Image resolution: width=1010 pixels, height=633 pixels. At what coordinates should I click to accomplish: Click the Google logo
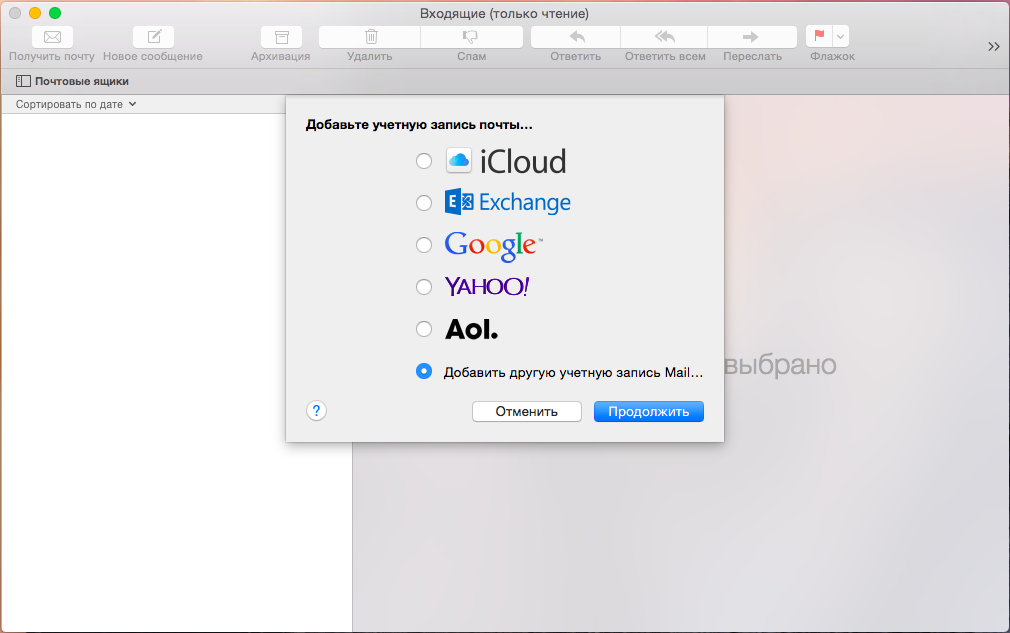click(493, 246)
